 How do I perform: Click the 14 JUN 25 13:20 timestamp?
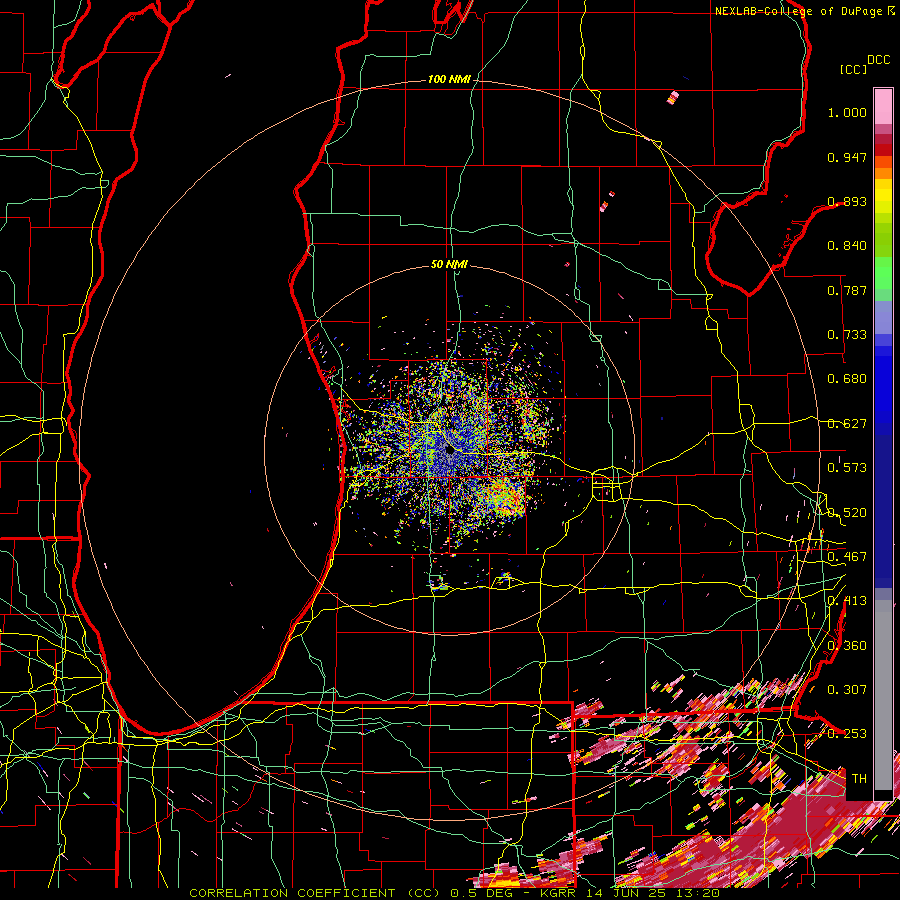click(x=653, y=893)
